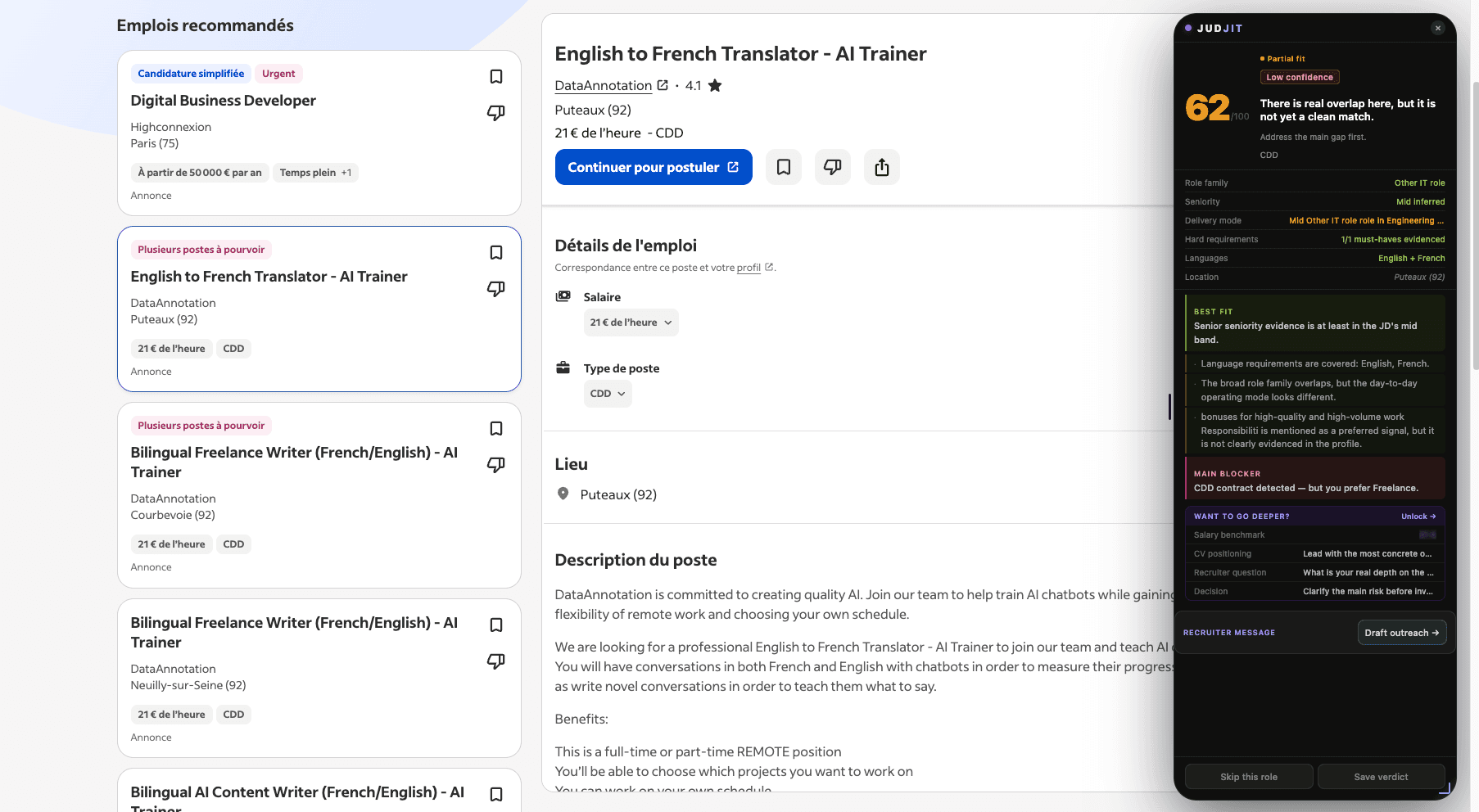Click the salary banknote icon

[x=563, y=296]
